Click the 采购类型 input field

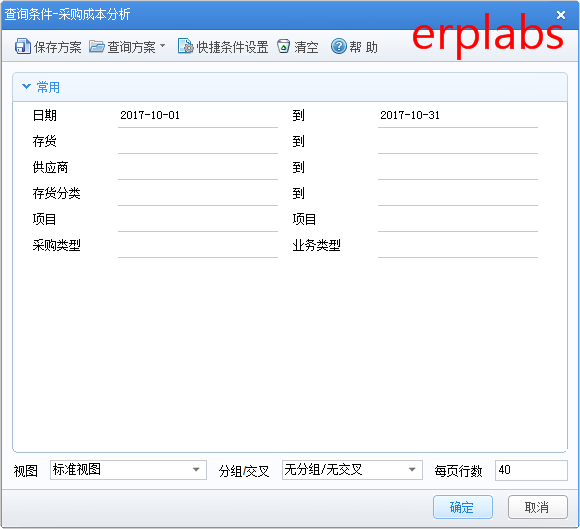(198, 246)
